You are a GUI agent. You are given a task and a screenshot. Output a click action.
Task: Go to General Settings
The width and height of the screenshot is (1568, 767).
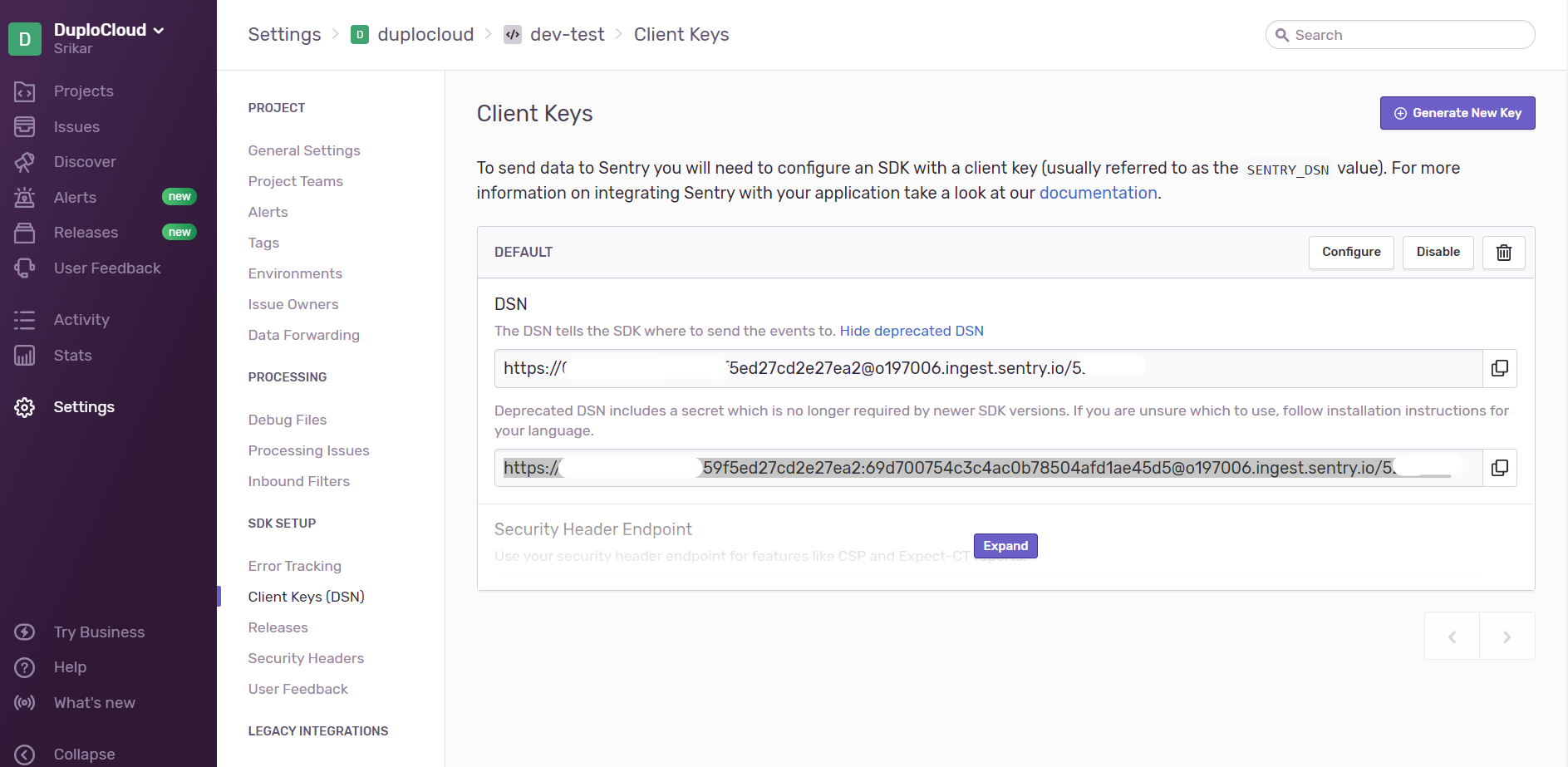pos(303,150)
